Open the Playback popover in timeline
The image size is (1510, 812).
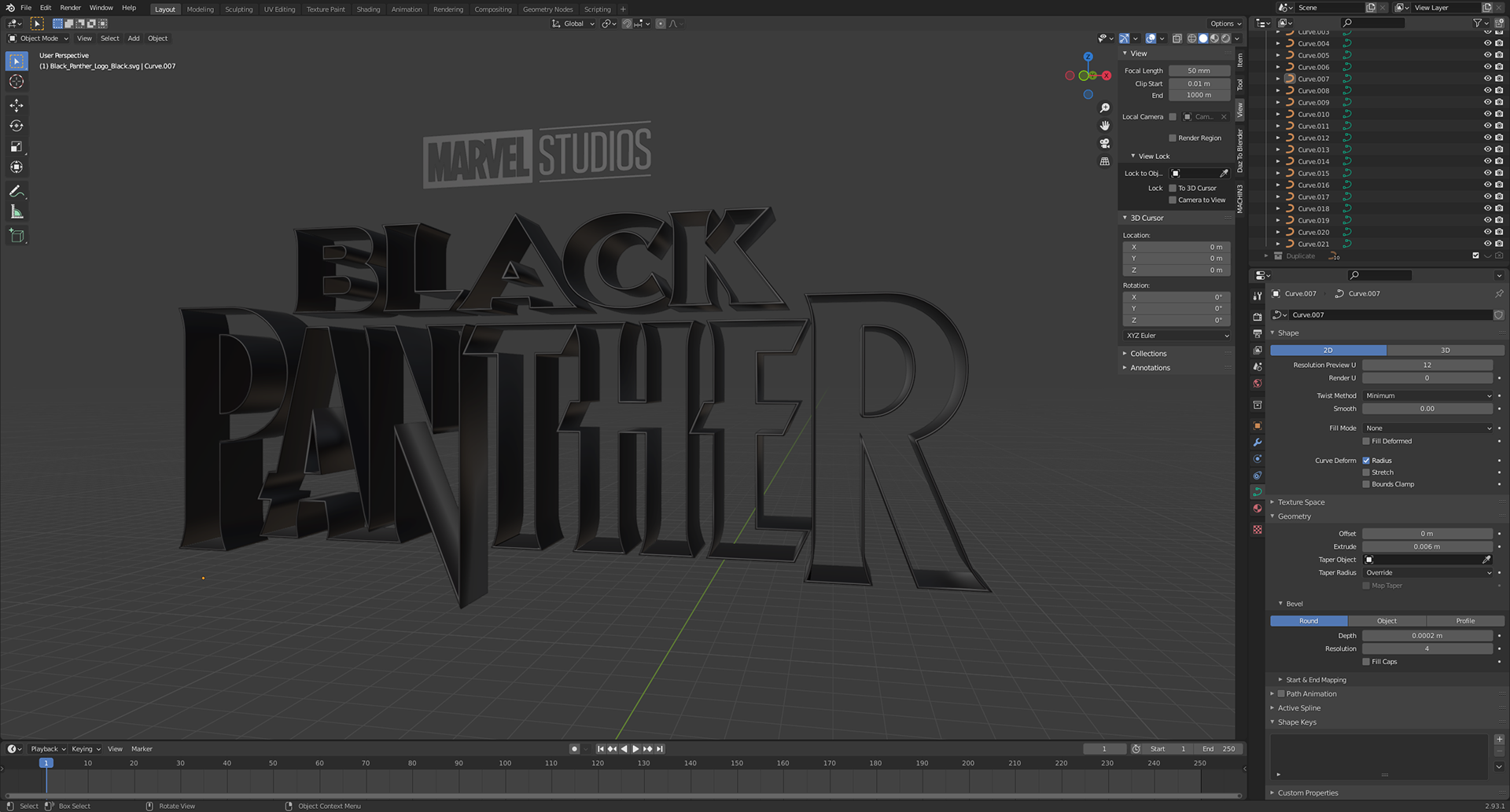(x=47, y=749)
